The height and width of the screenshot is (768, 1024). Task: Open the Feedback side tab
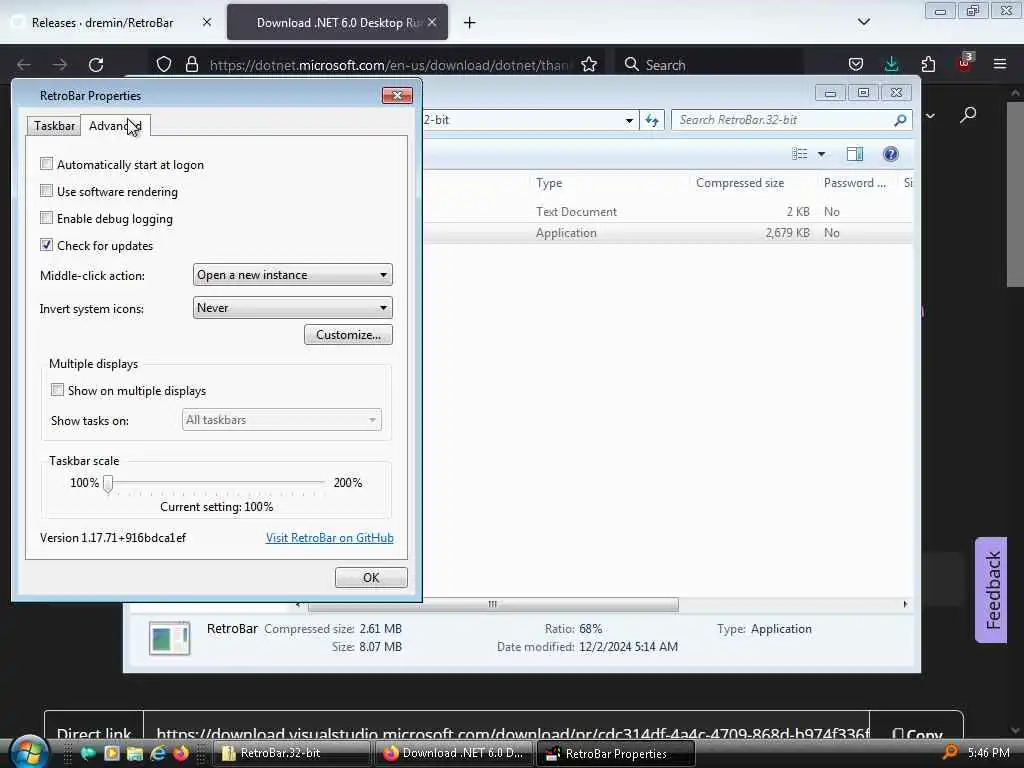click(991, 590)
